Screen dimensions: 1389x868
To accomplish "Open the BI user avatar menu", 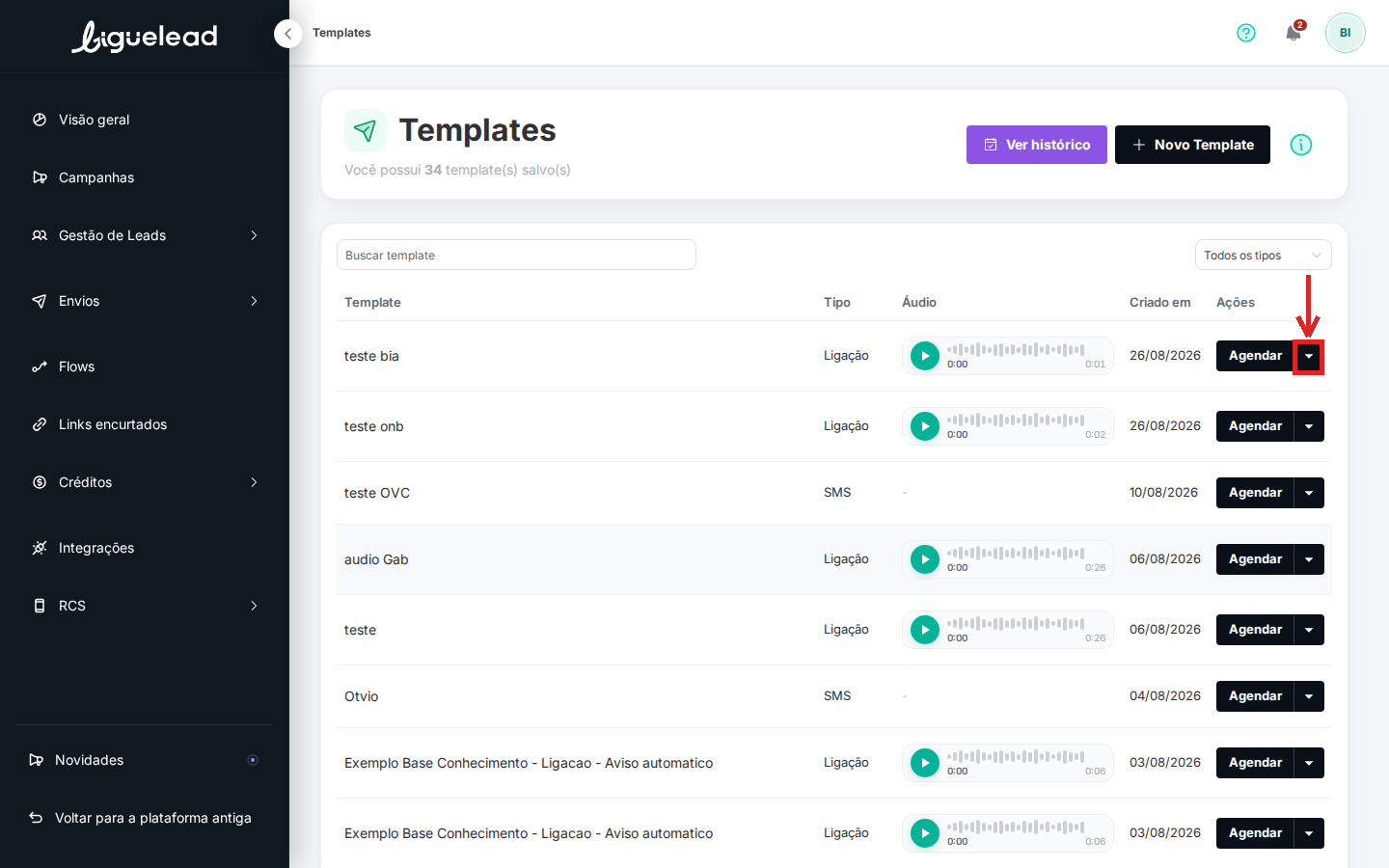I will [x=1345, y=33].
